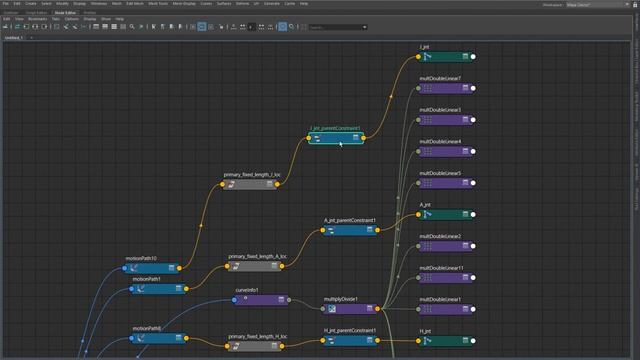Click the multDoubleLinear1 node name label
Image resolution: width=640 pixels, height=360 pixels.
tap(440, 300)
